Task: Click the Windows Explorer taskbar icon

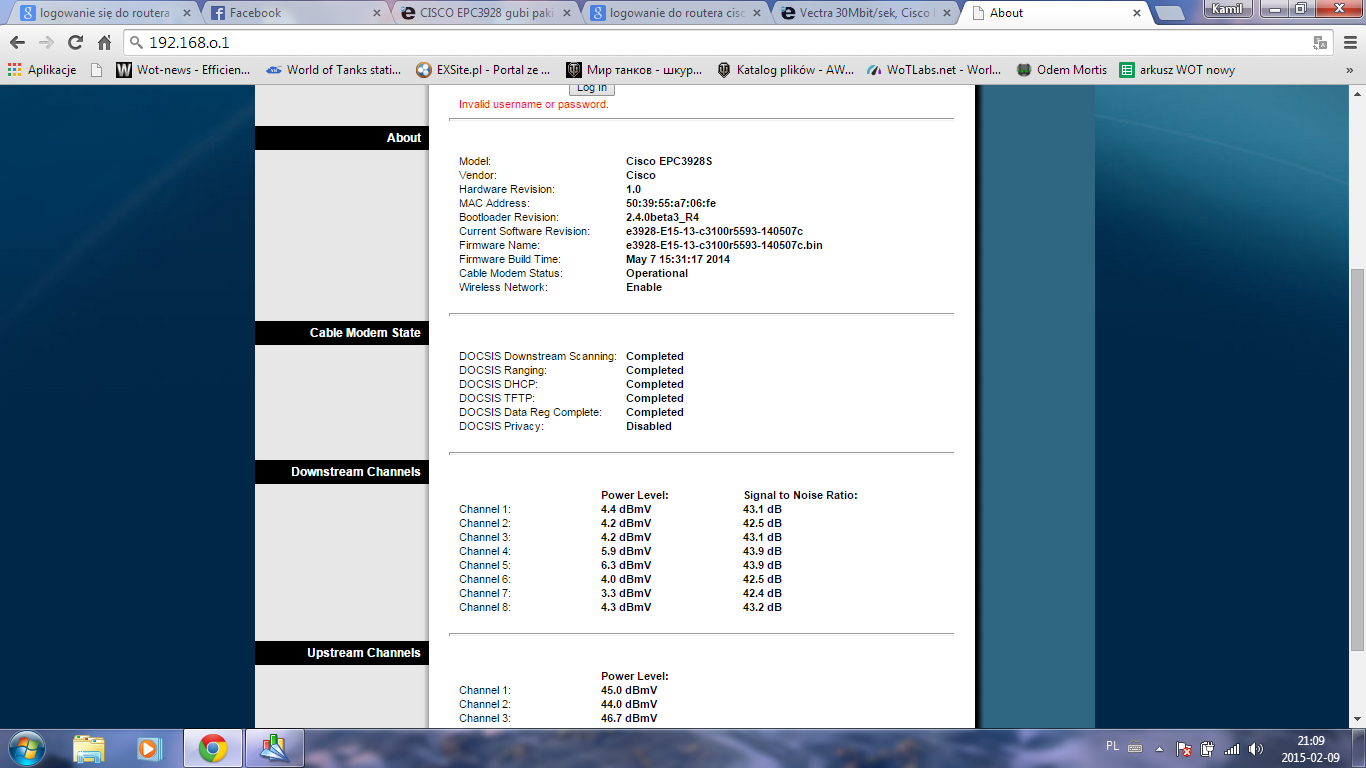Action: point(90,748)
